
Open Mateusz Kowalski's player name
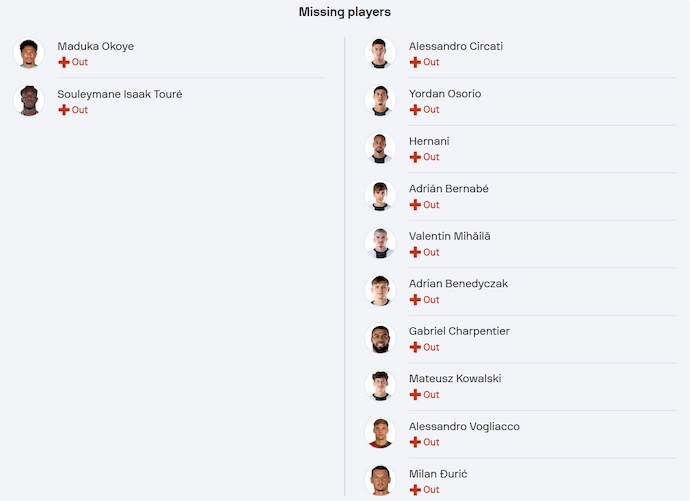(x=455, y=379)
